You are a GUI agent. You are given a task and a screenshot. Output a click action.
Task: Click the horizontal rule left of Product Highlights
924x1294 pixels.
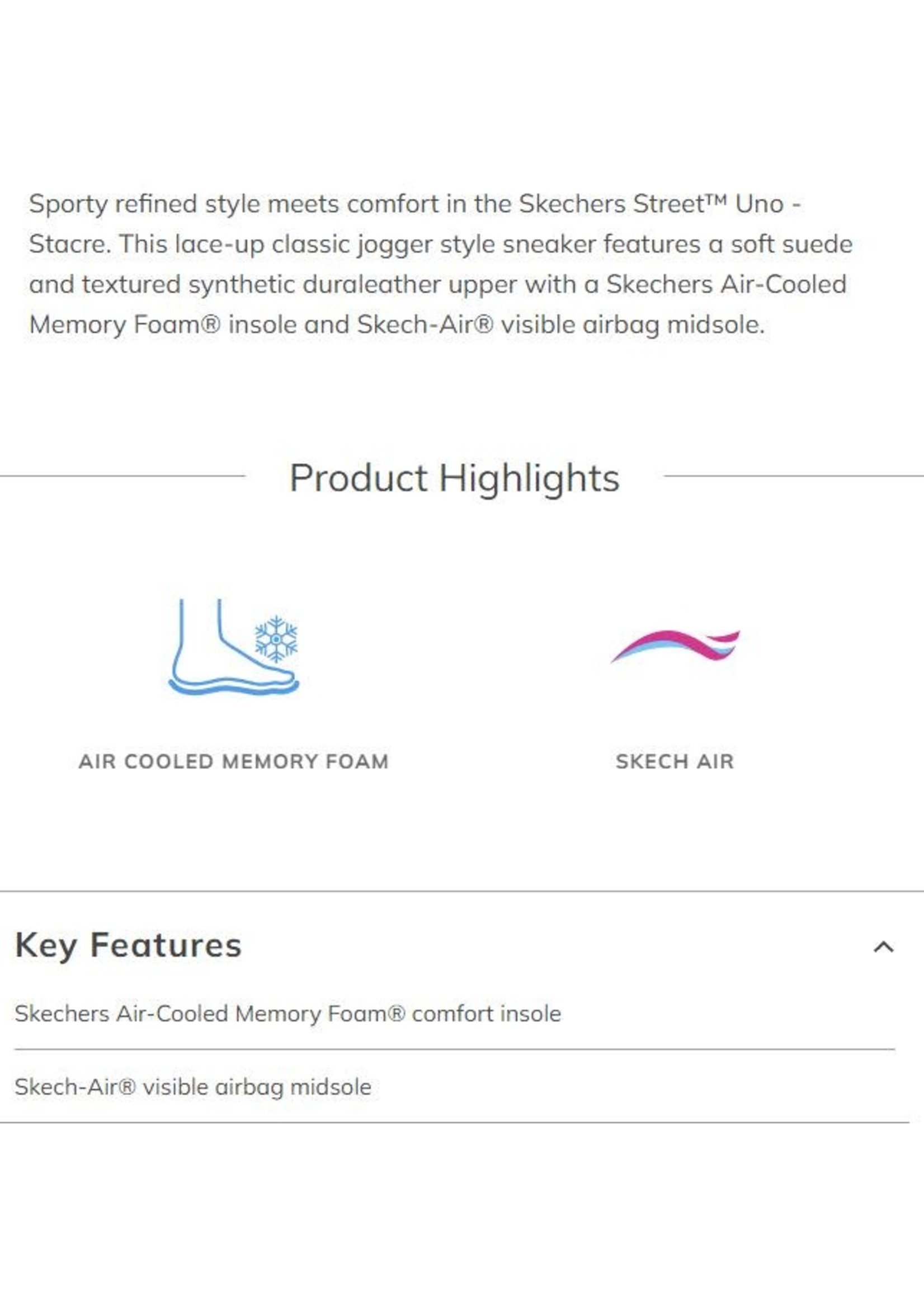coord(122,476)
